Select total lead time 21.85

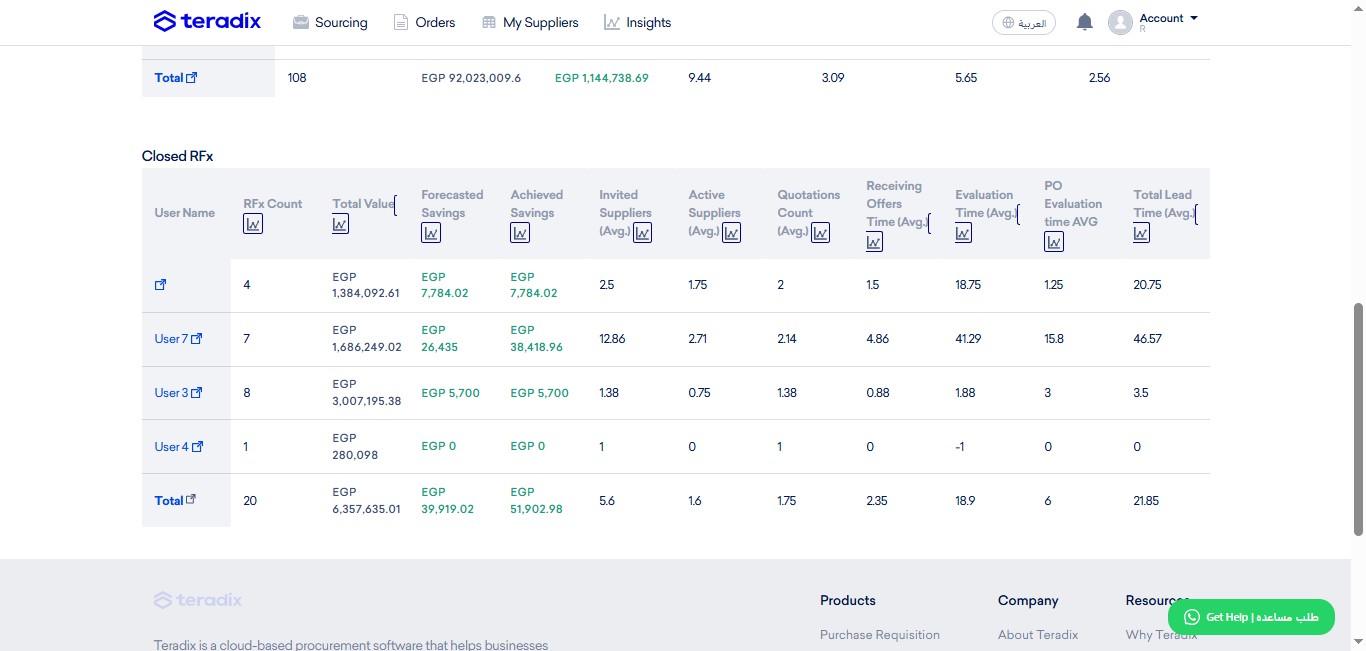pyautogui.click(x=1146, y=501)
